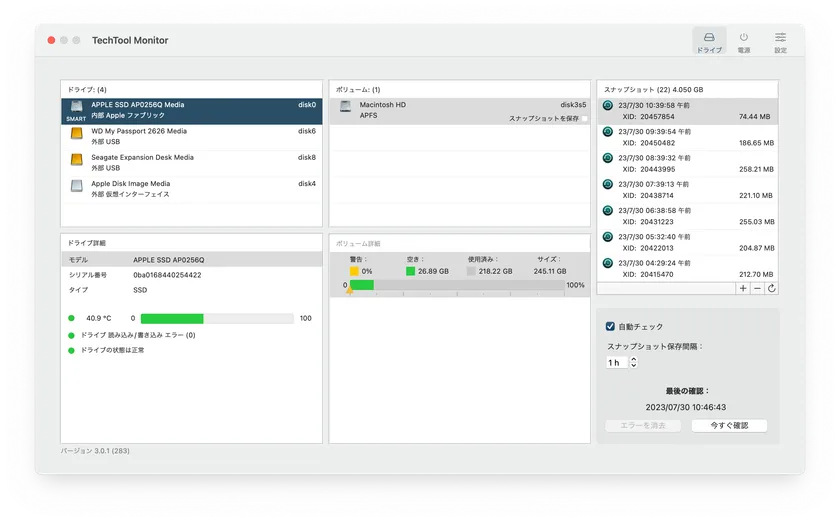Select snapshot XID: 20431223

coord(687,216)
